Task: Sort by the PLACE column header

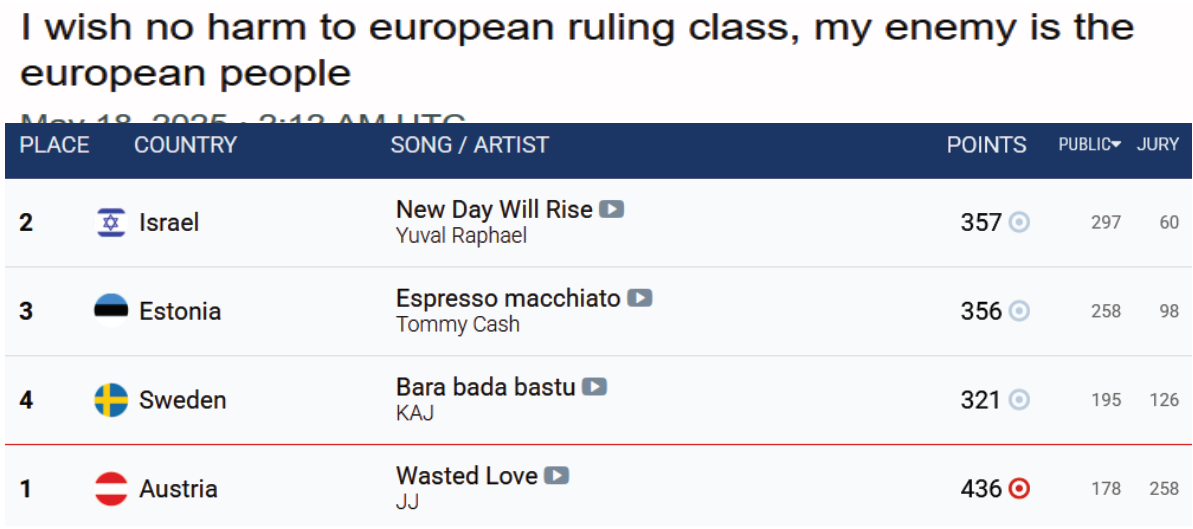Action: point(55,145)
